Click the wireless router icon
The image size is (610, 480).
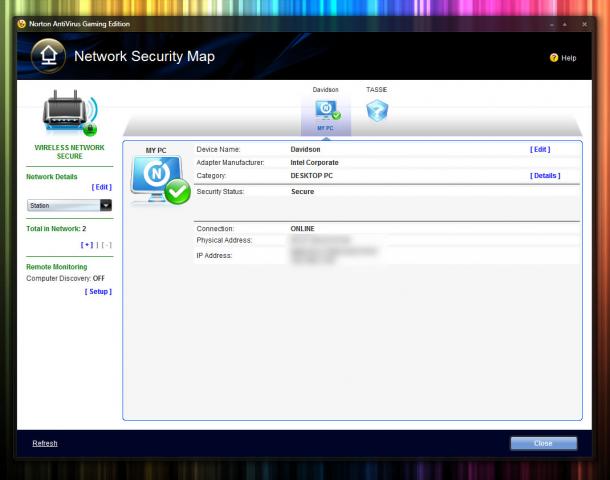[70, 113]
